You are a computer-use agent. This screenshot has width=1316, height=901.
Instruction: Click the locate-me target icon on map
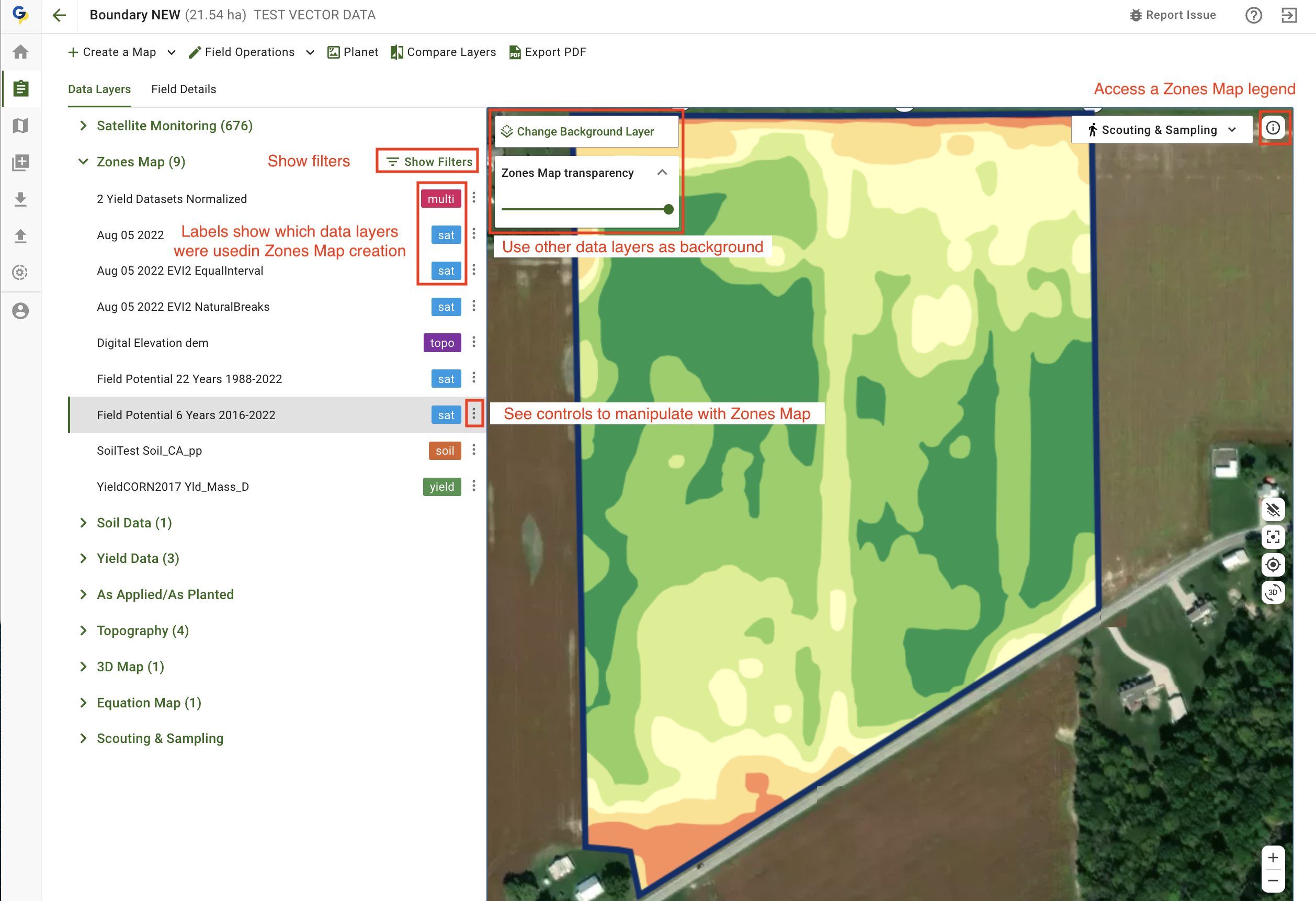[x=1273, y=565]
